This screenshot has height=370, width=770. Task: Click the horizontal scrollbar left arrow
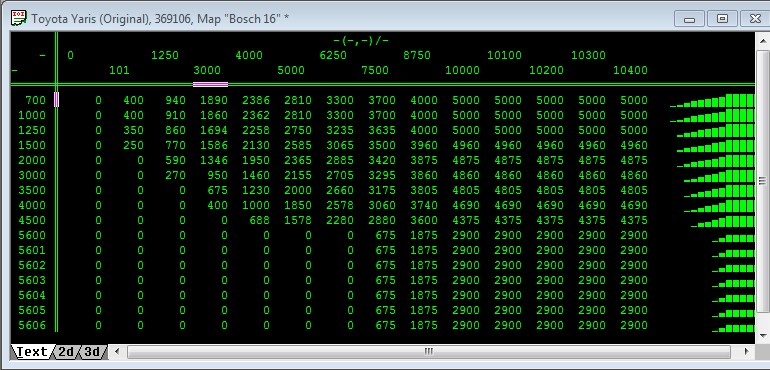coord(117,351)
